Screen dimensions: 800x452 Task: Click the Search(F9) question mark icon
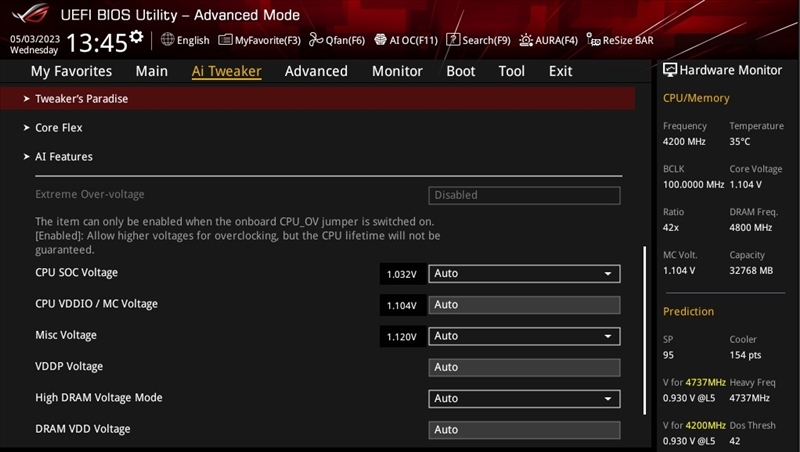click(453, 39)
